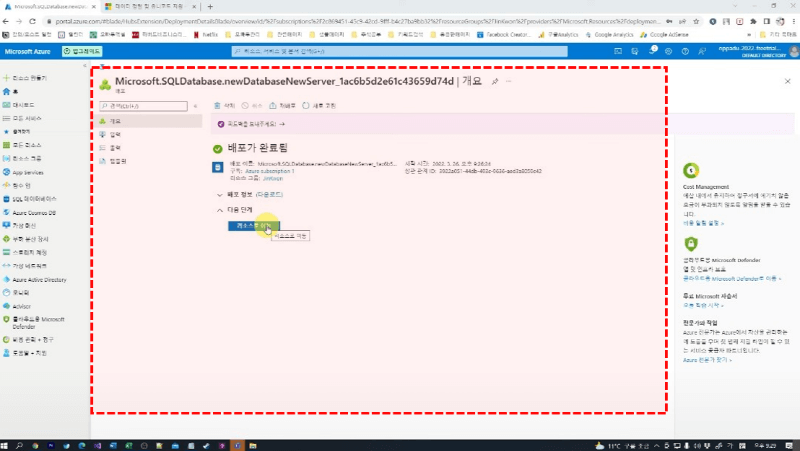Click the upgrade button in Azure header
Screen dimensions: 800x451
pos(82,51)
